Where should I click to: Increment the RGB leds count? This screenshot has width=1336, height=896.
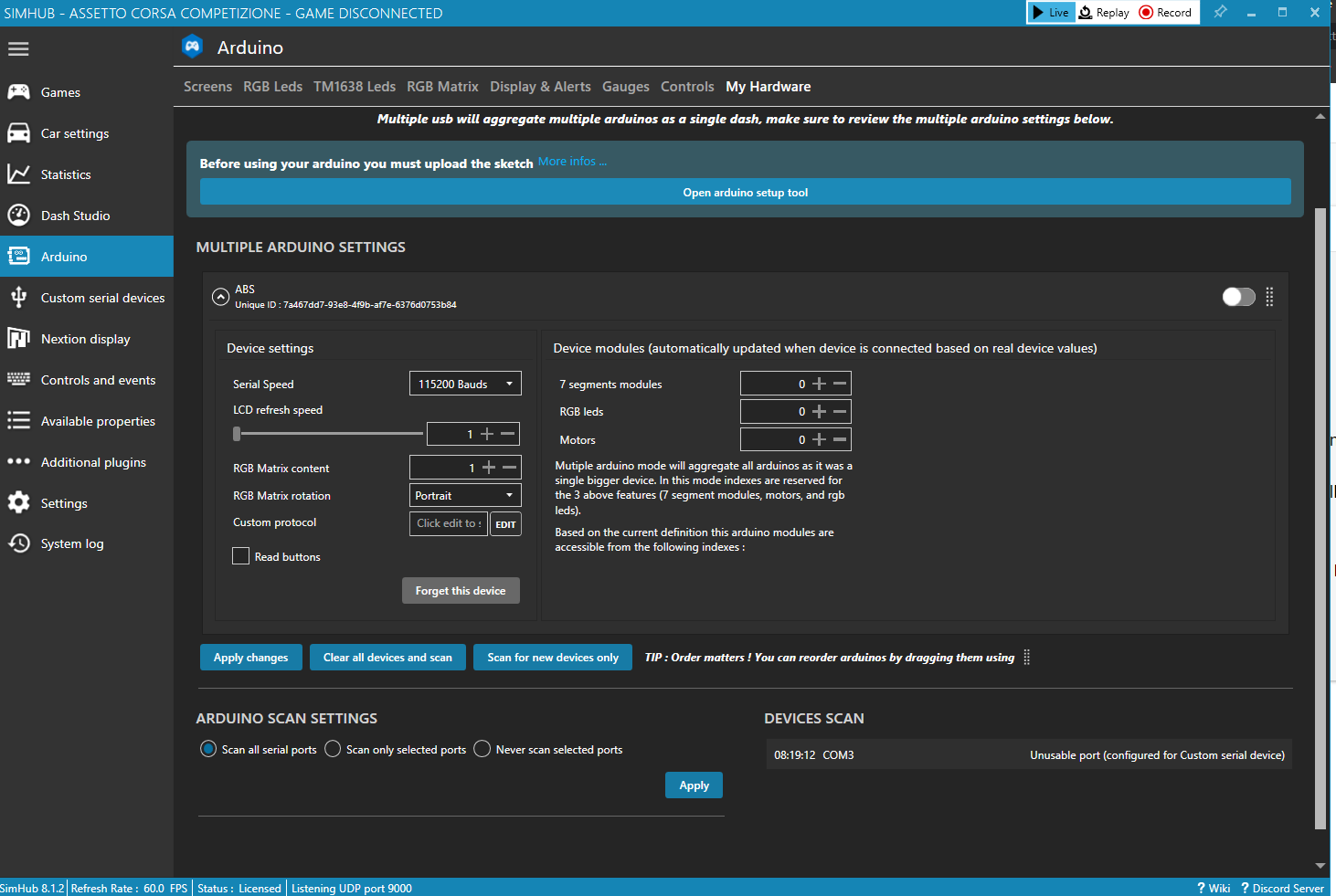[820, 411]
